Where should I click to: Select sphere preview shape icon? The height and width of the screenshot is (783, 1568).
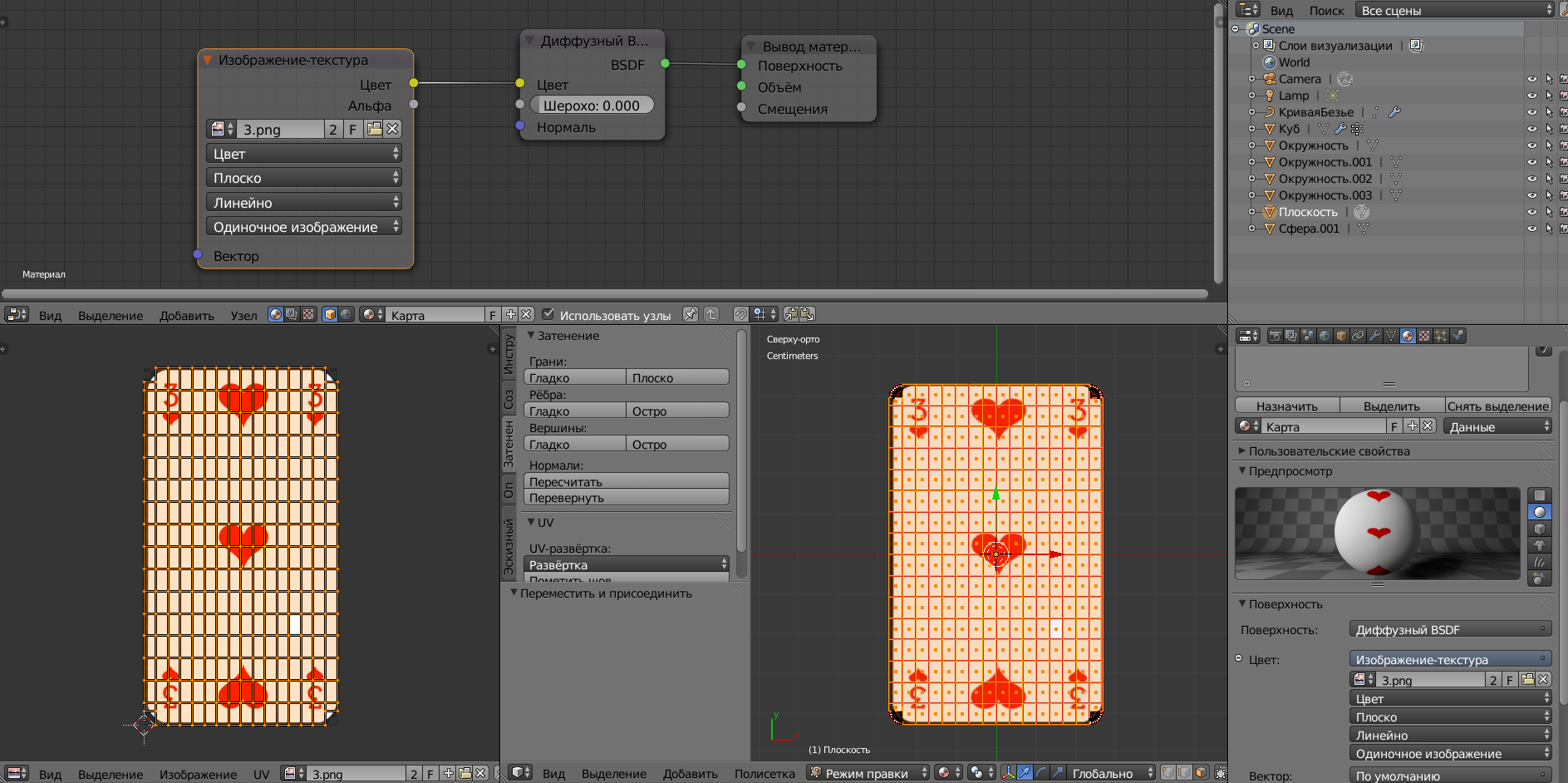pyautogui.click(x=1540, y=512)
